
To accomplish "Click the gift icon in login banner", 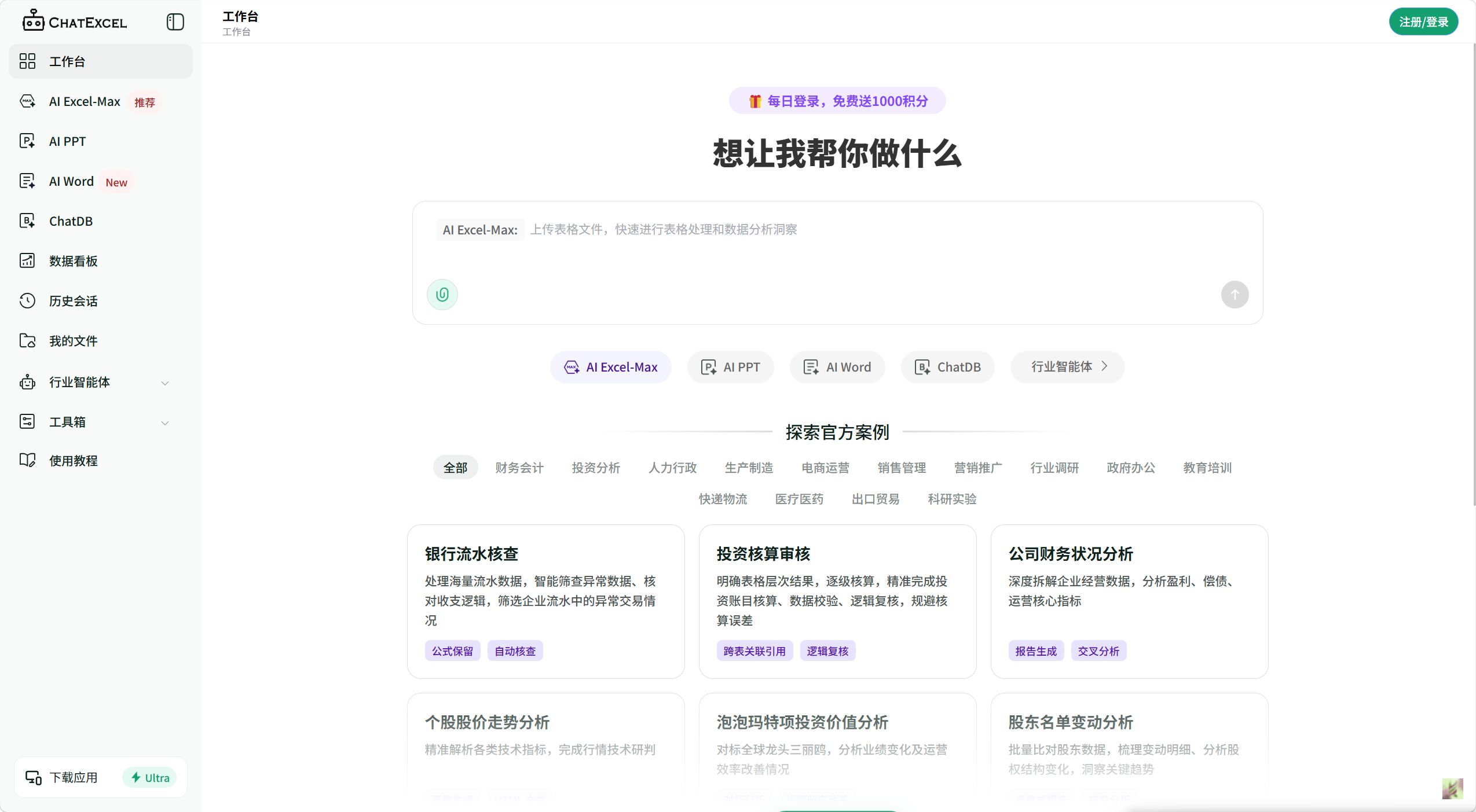I will 755,101.
